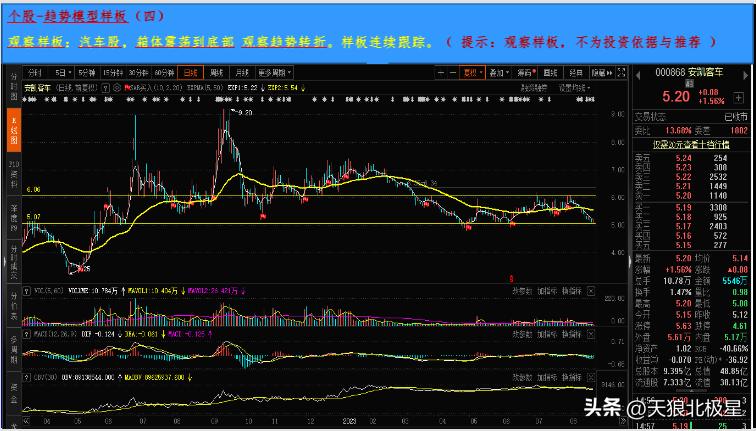Click the 画线 drawing tool button

point(550,73)
